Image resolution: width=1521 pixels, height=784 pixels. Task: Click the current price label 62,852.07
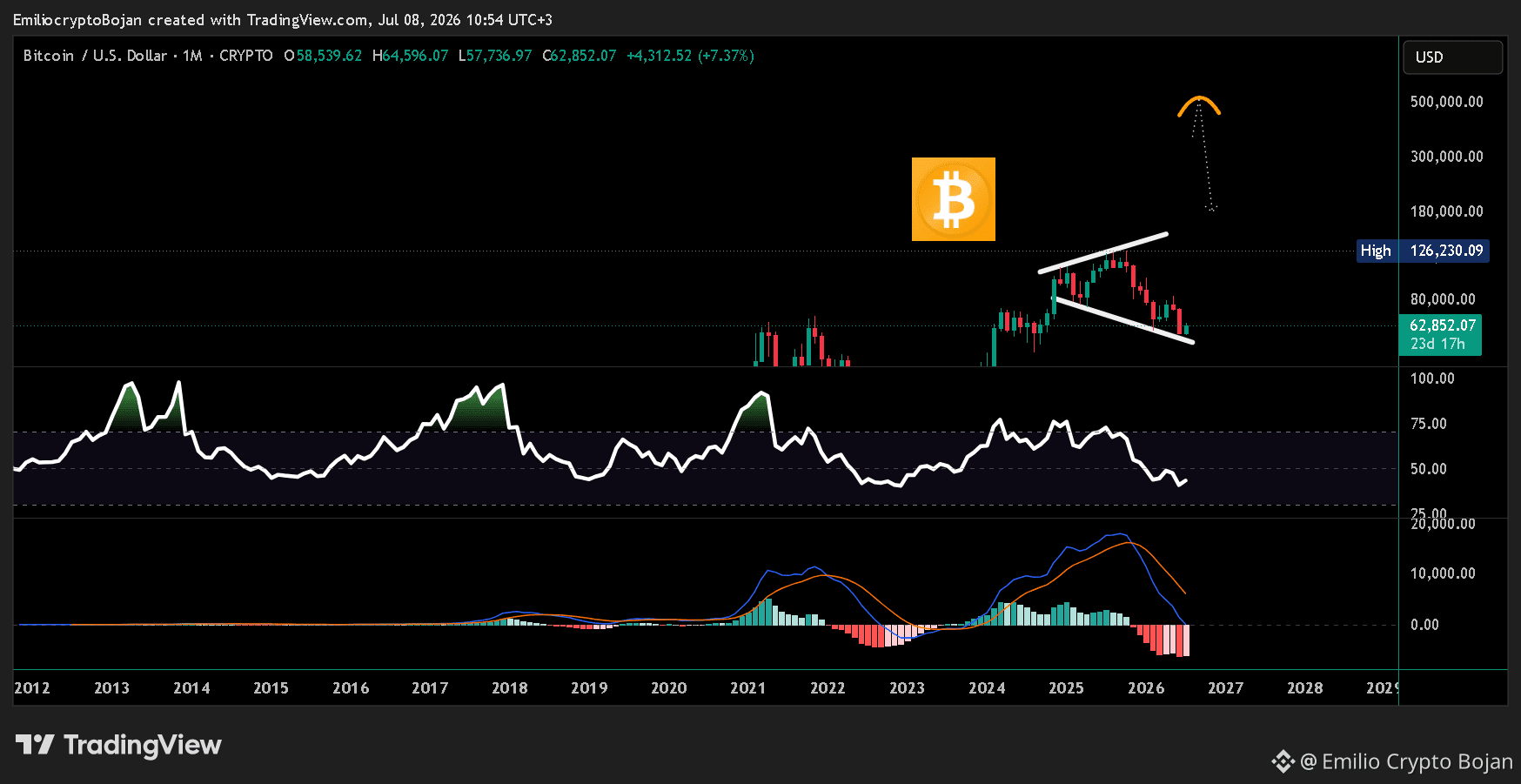[1443, 325]
